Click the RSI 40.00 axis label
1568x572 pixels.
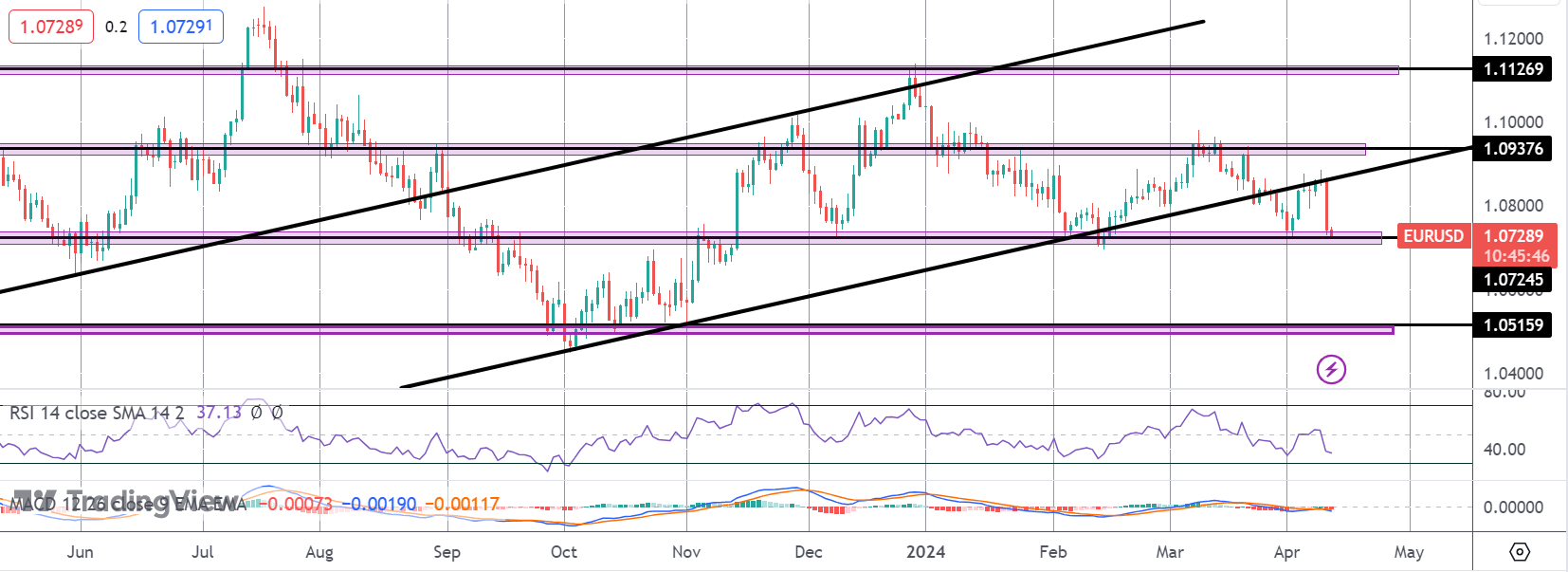tap(1504, 450)
